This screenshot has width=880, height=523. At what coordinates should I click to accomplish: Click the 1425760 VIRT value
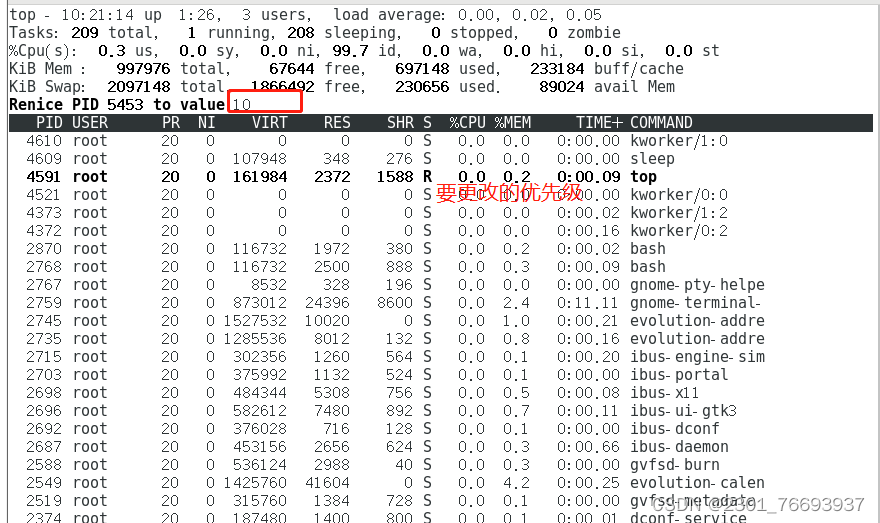(x=255, y=483)
